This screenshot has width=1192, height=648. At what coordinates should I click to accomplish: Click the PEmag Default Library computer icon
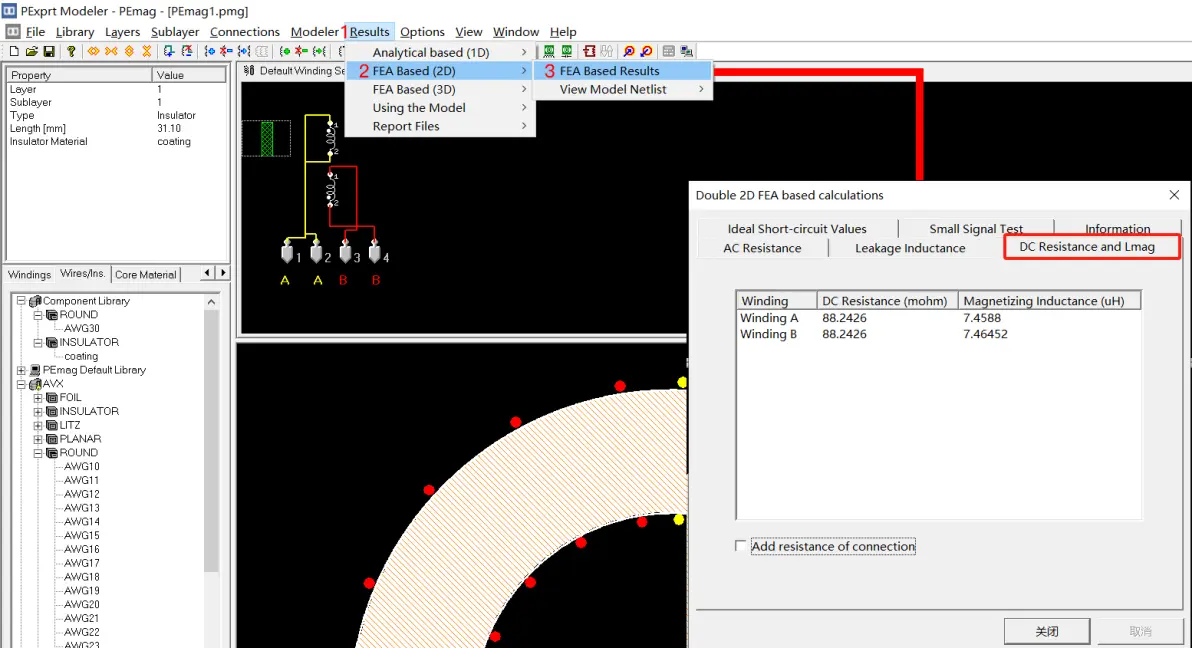pos(35,370)
